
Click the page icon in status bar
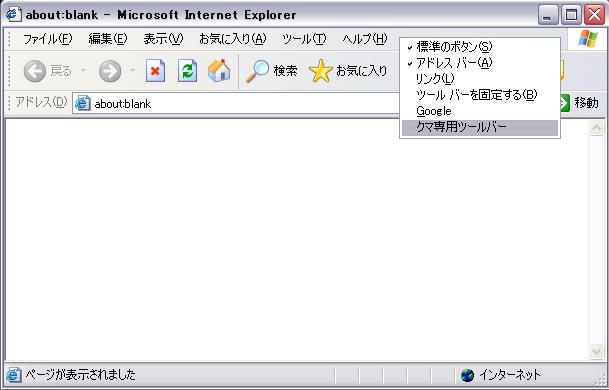click(x=14, y=375)
